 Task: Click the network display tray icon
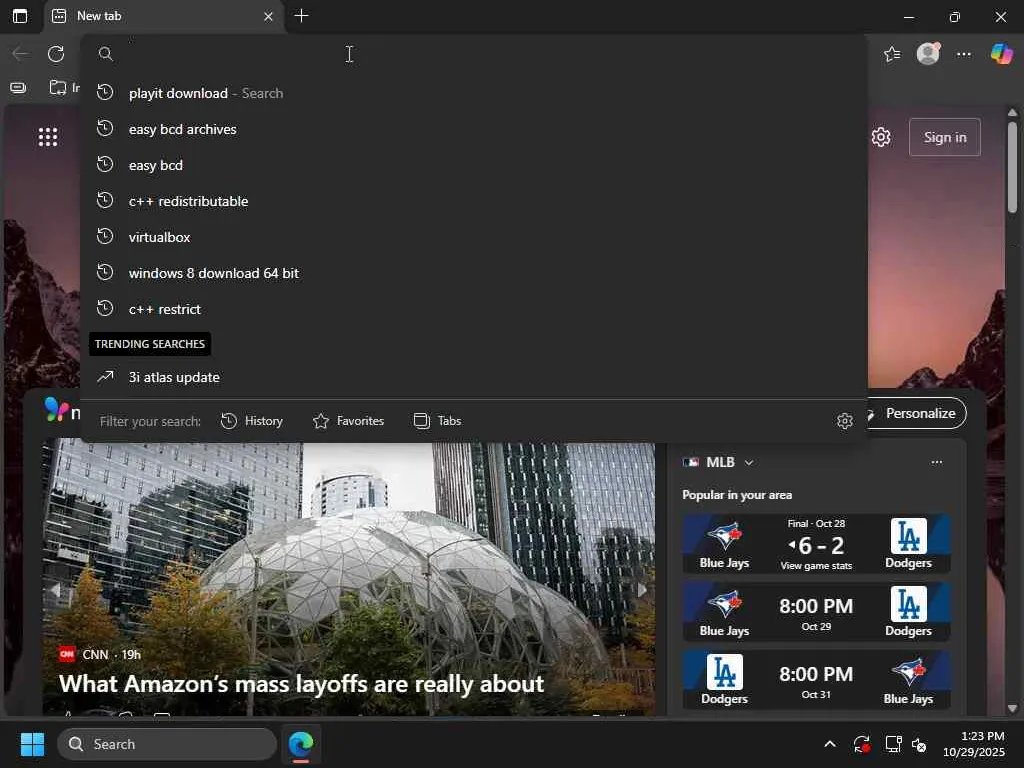click(893, 744)
